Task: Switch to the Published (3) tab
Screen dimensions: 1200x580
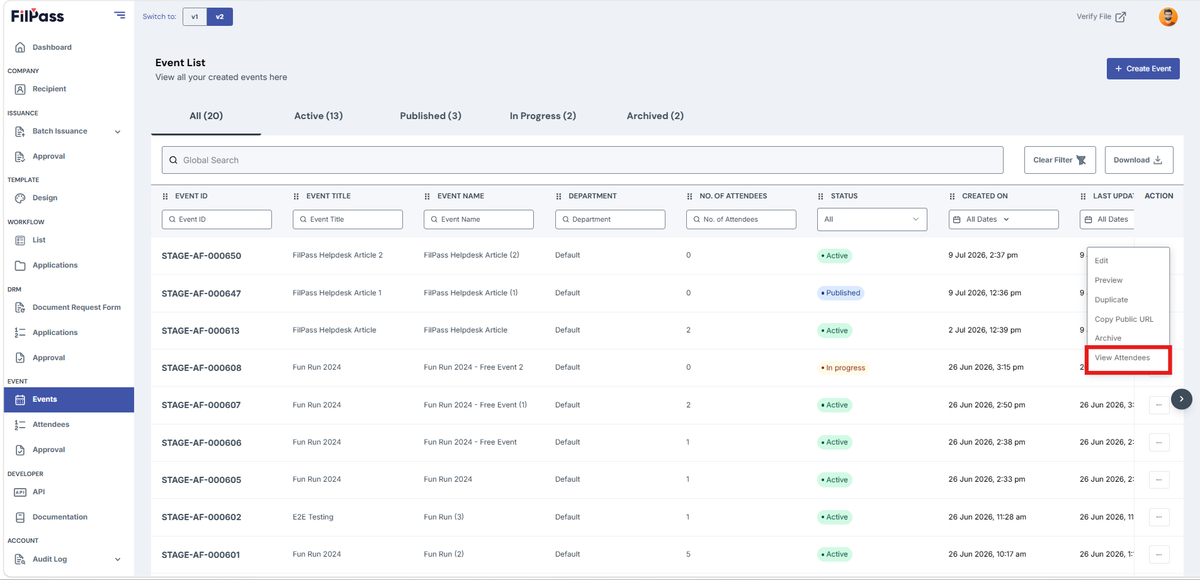Action: [430, 116]
